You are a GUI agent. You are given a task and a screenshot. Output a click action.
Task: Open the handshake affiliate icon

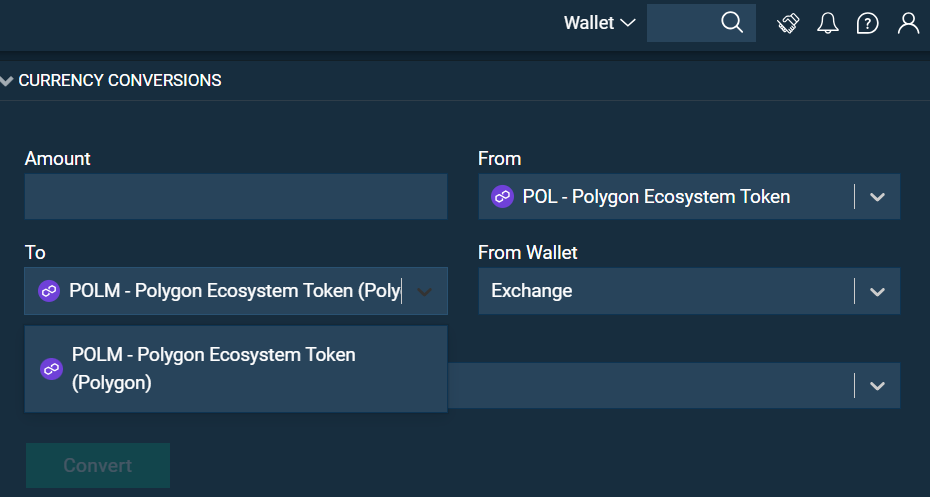788,24
